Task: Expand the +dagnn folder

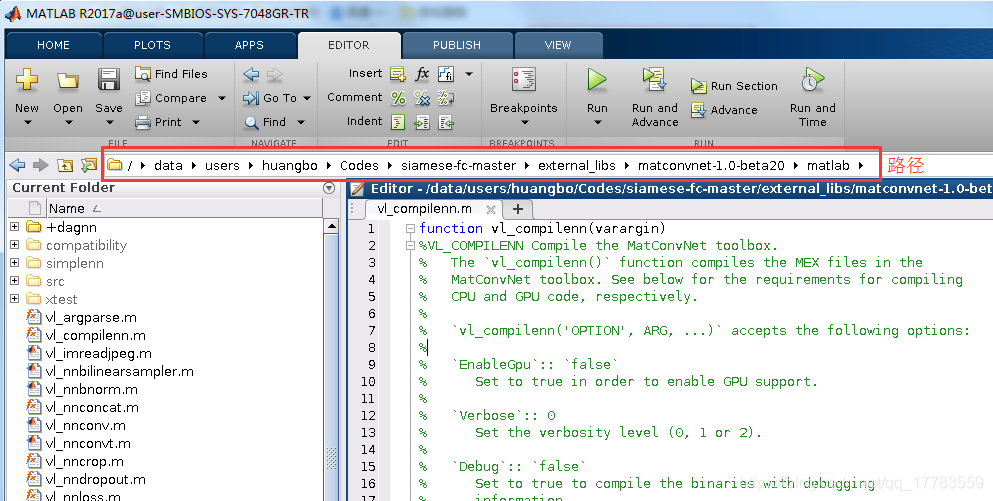Action: tap(15, 226)
